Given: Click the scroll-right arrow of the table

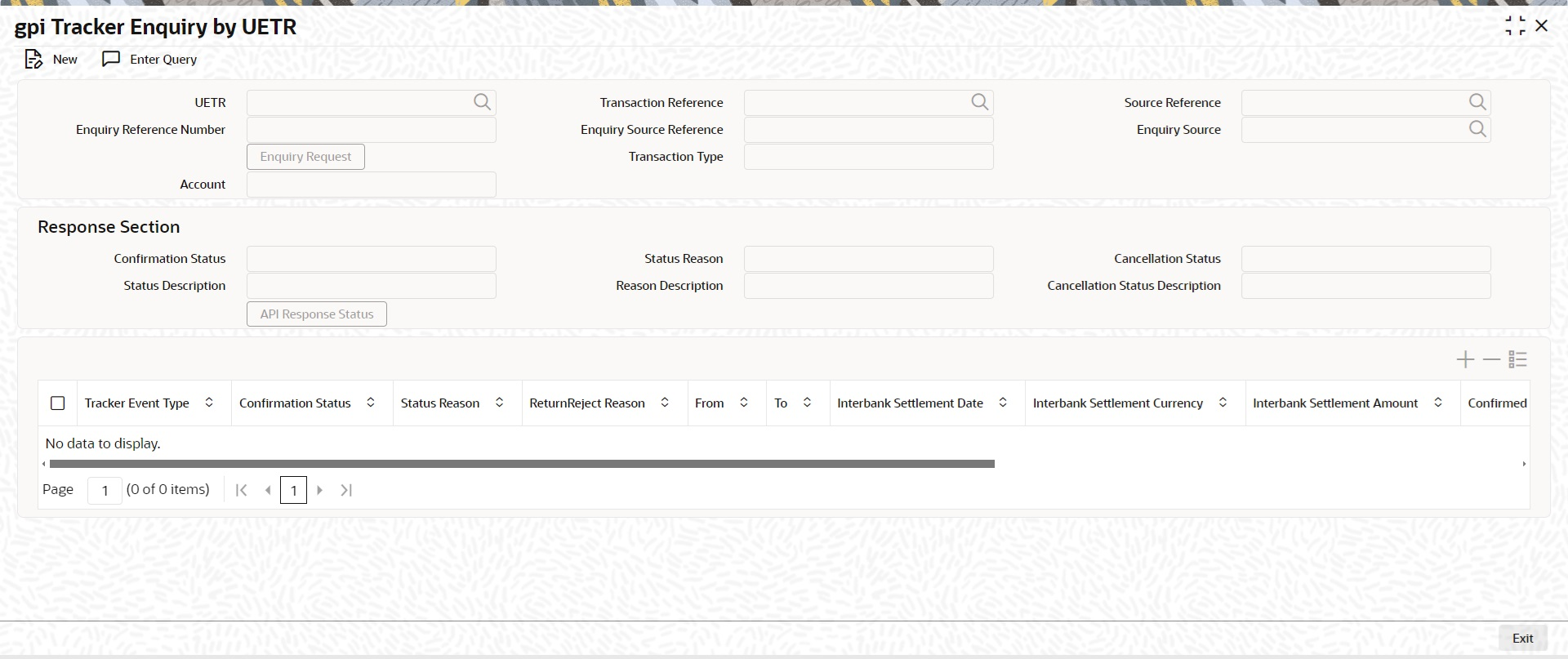Looking at the screenshot, I should 1524,464.
